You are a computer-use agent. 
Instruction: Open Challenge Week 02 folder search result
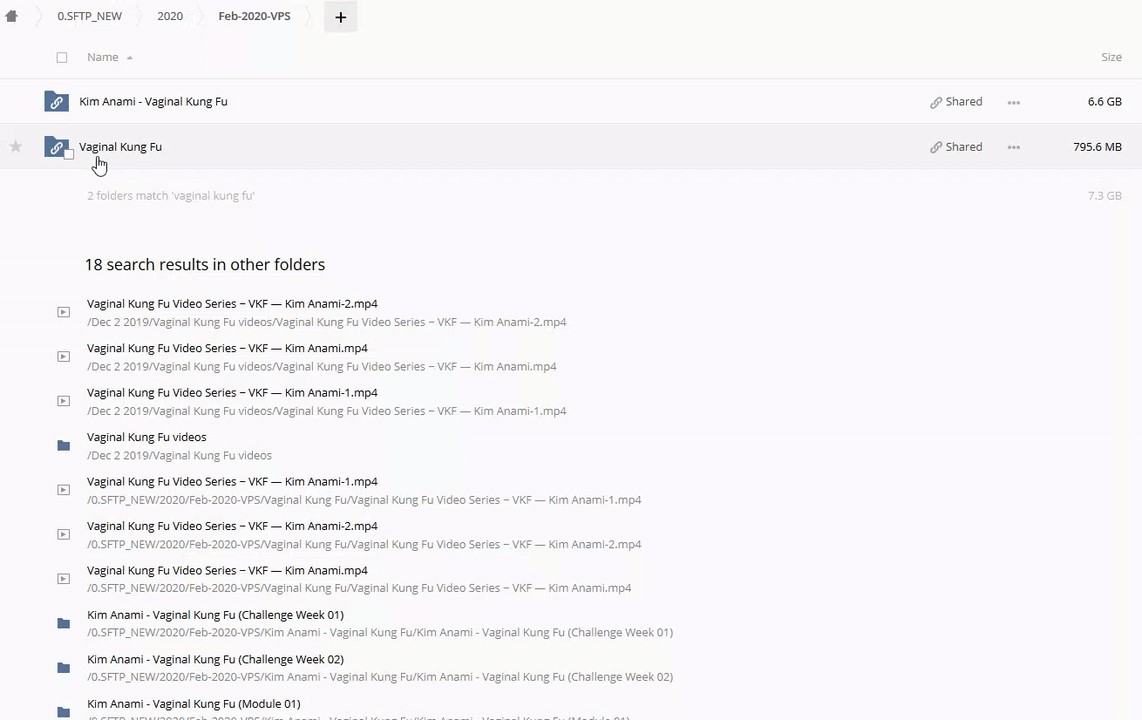[x=215, y=659]
